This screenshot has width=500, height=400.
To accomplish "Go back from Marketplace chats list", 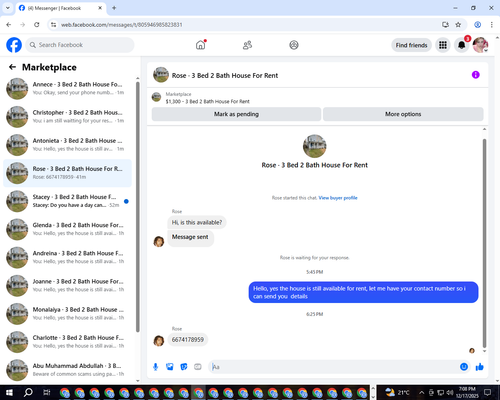I will tap(12, 67).
